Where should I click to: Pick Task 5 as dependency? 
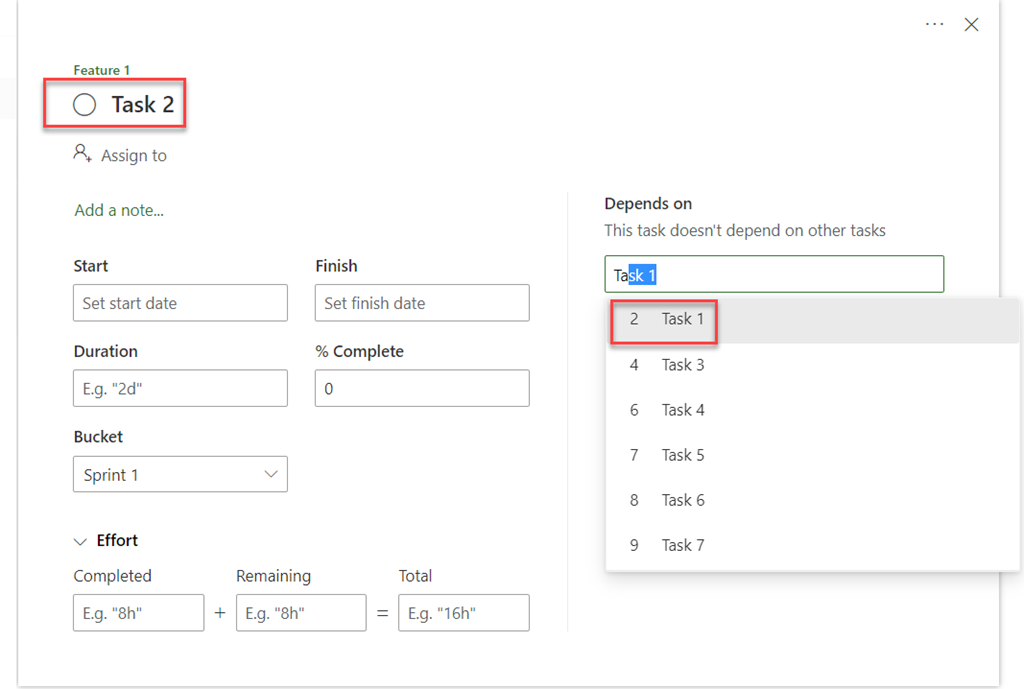(683, 455)
